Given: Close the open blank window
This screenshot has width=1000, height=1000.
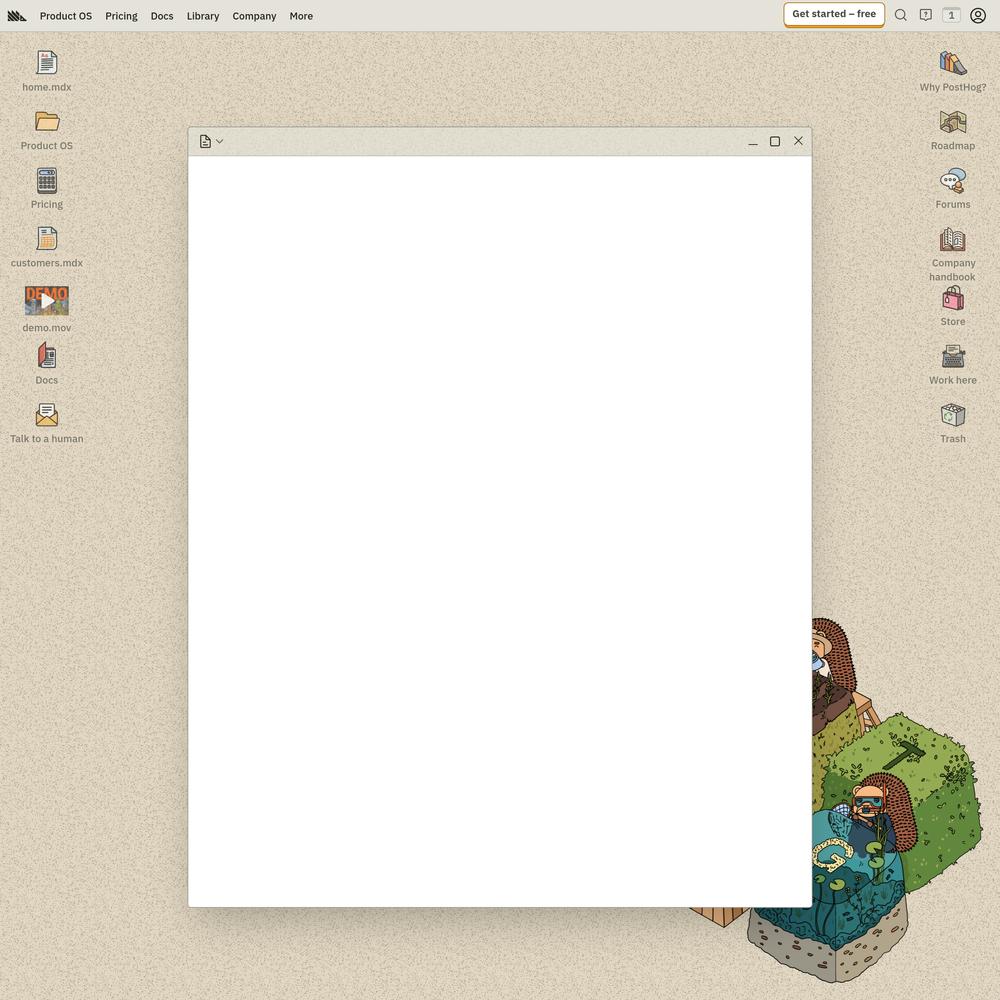Looking at the screenshot, I should pyautogui.click(x=798, y=141).
